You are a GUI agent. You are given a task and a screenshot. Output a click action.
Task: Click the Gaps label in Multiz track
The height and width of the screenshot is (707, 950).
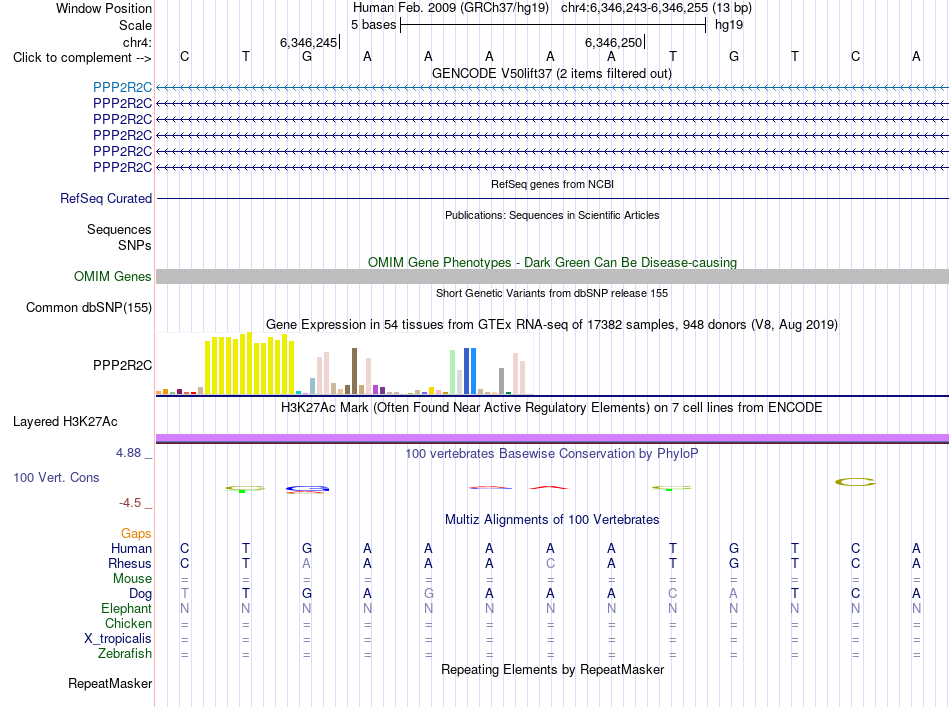(x=136, y=533)
